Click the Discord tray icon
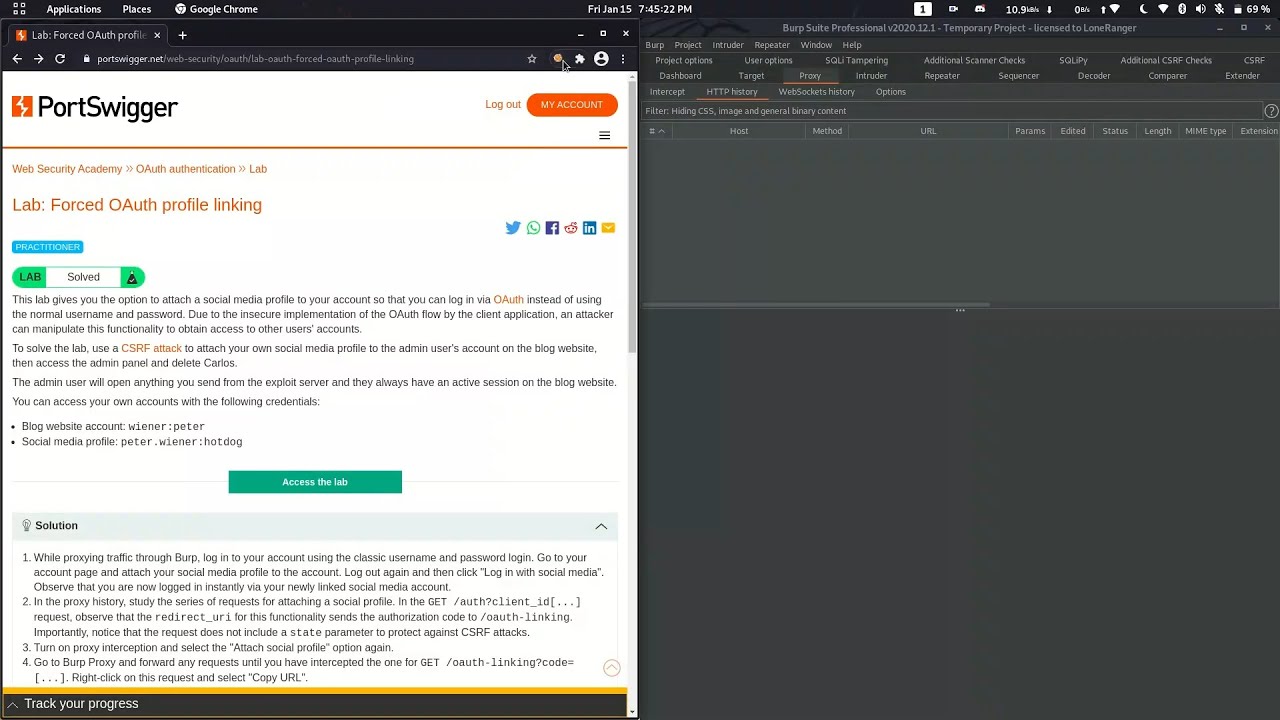Image resolution: width=1280 pixels, height=720 pixels. tap(980, 9)
